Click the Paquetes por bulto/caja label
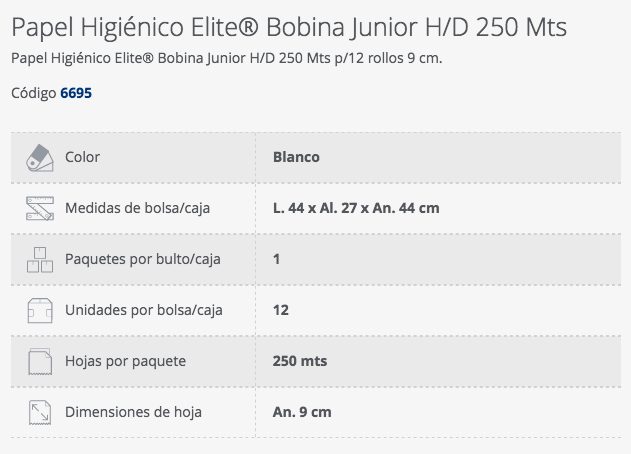 [143, 259]
